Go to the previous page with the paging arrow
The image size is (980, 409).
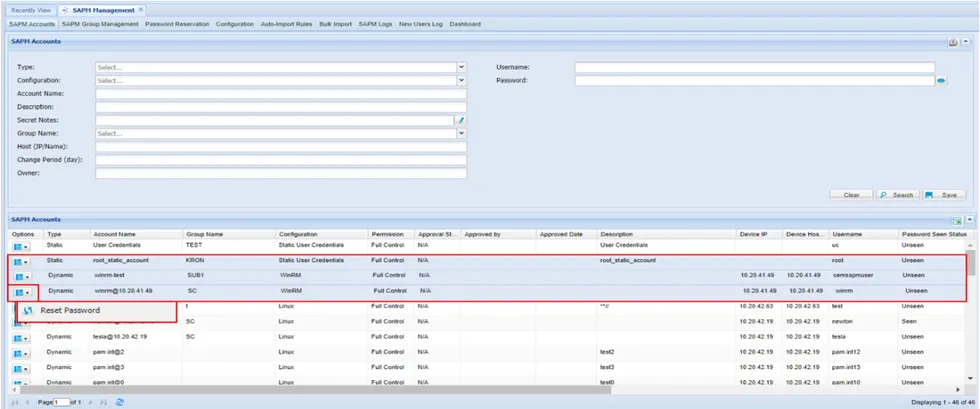click(28, 401)
